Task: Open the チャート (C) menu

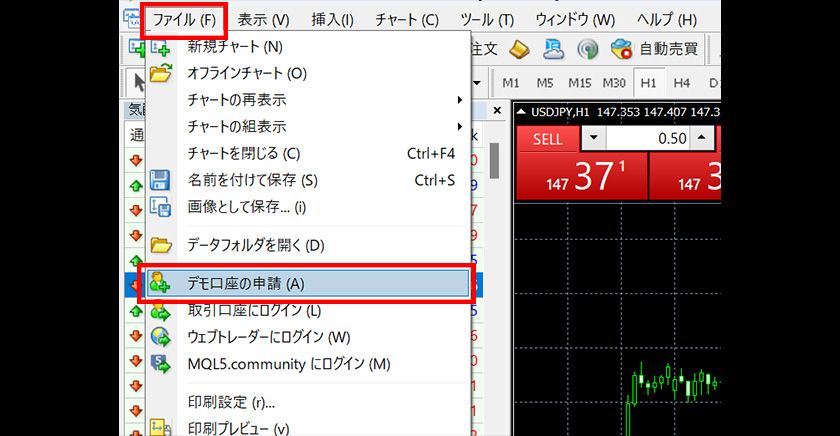Action: pyautogui.click(x=407, y=20)
